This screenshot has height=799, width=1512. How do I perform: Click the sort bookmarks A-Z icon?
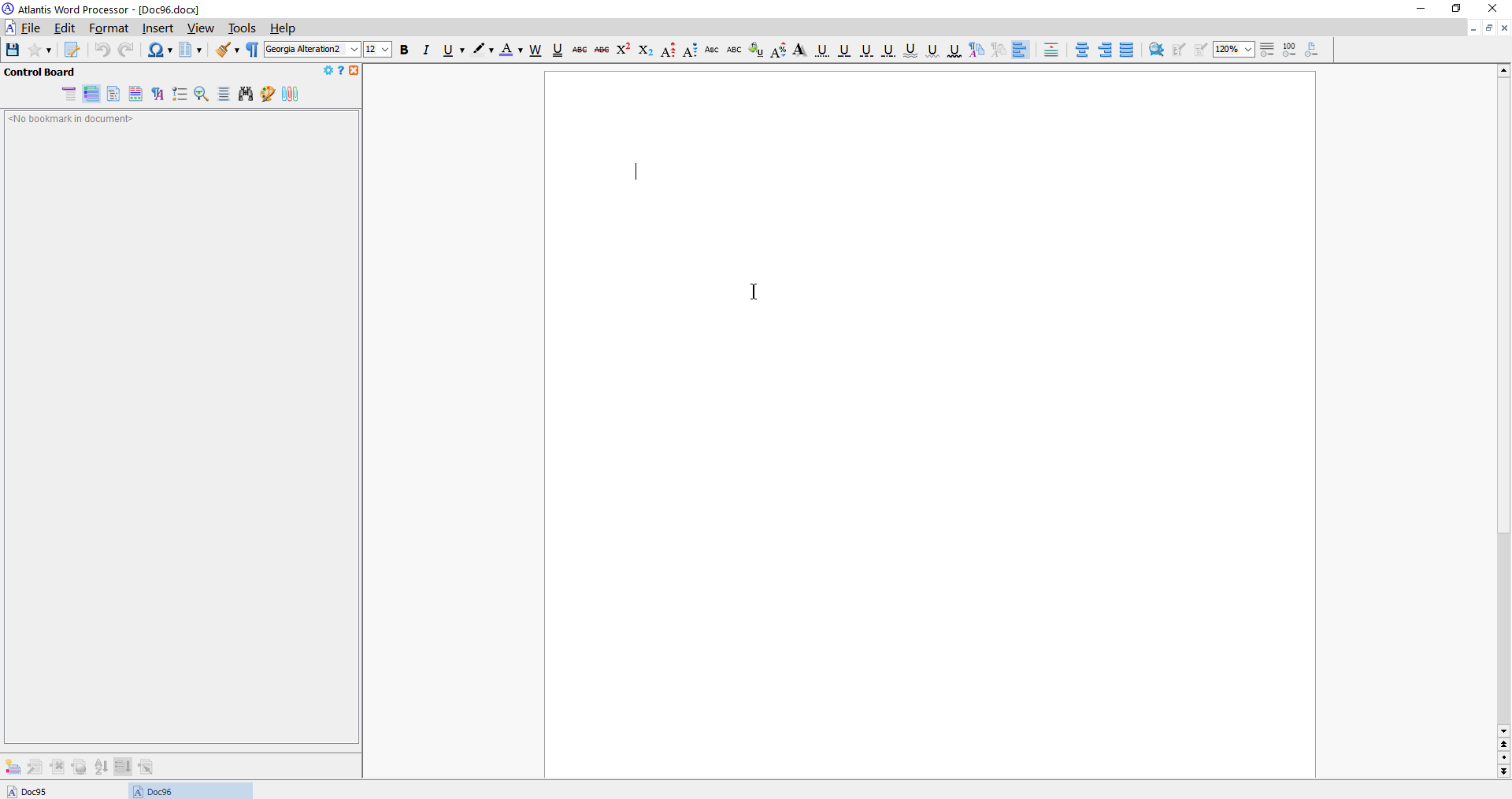102,767
